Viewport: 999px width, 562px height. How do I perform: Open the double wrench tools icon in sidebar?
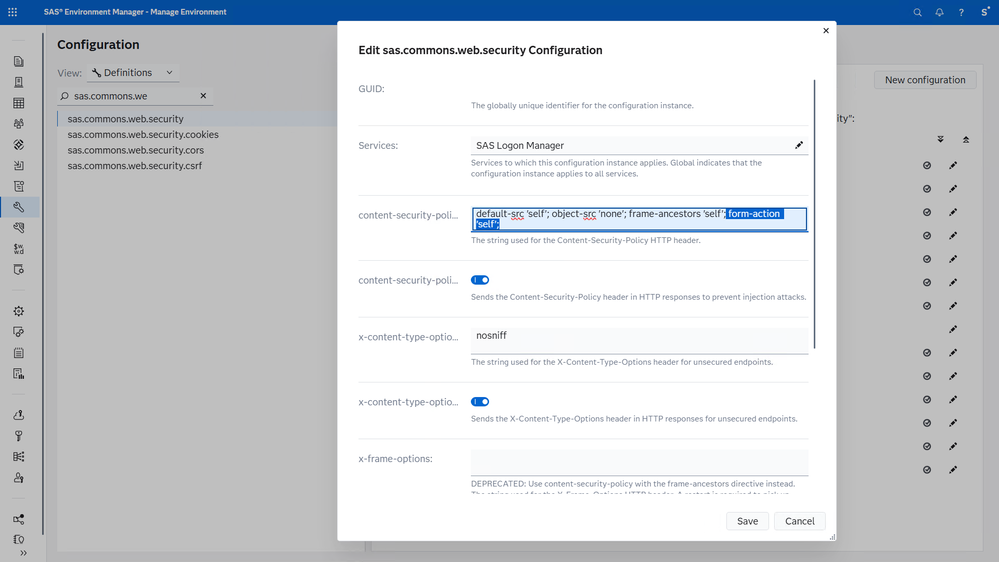point(18,227)
